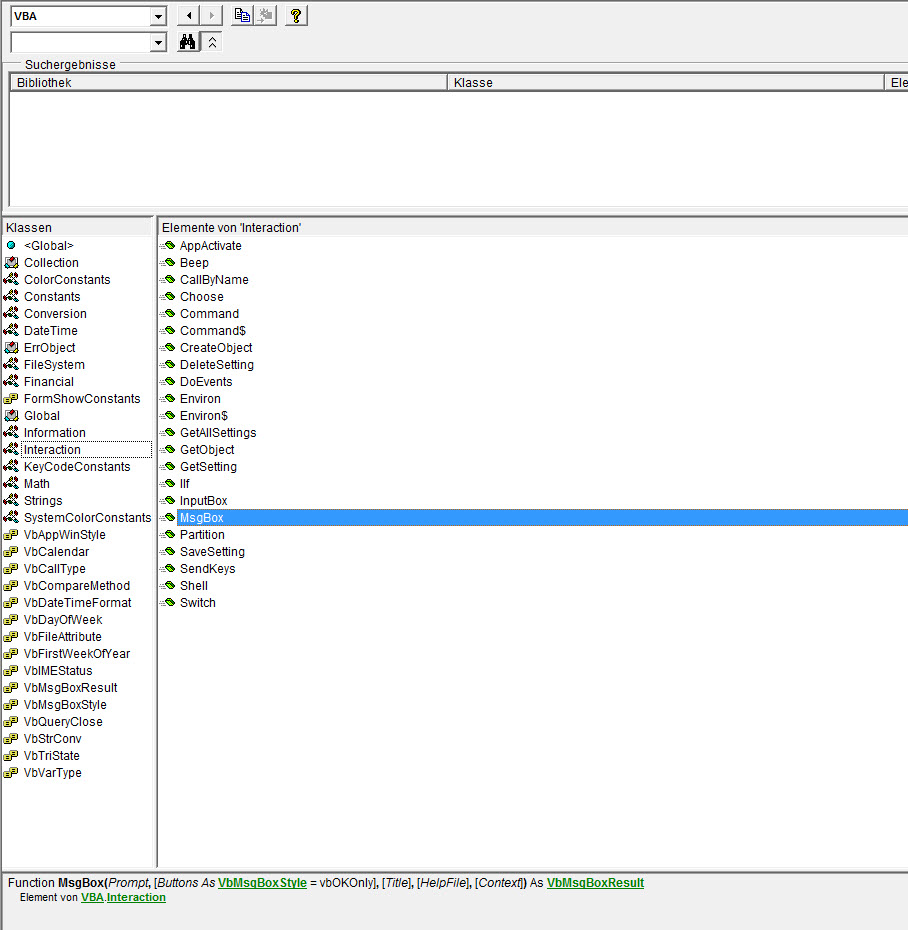Click the Bibliothek column header
Screen dimensions: 908x930
pos(228,83)
